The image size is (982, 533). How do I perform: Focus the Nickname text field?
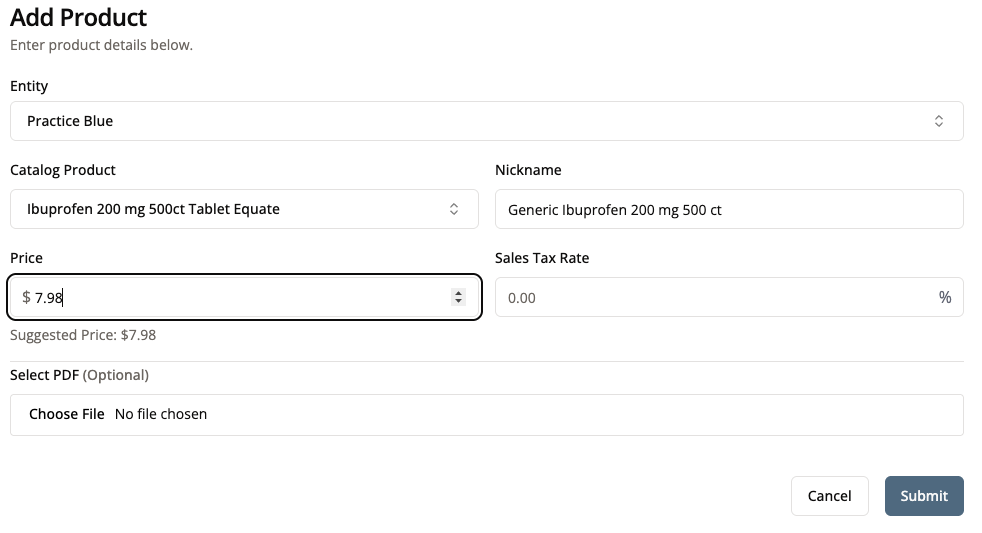click(729, 209)
